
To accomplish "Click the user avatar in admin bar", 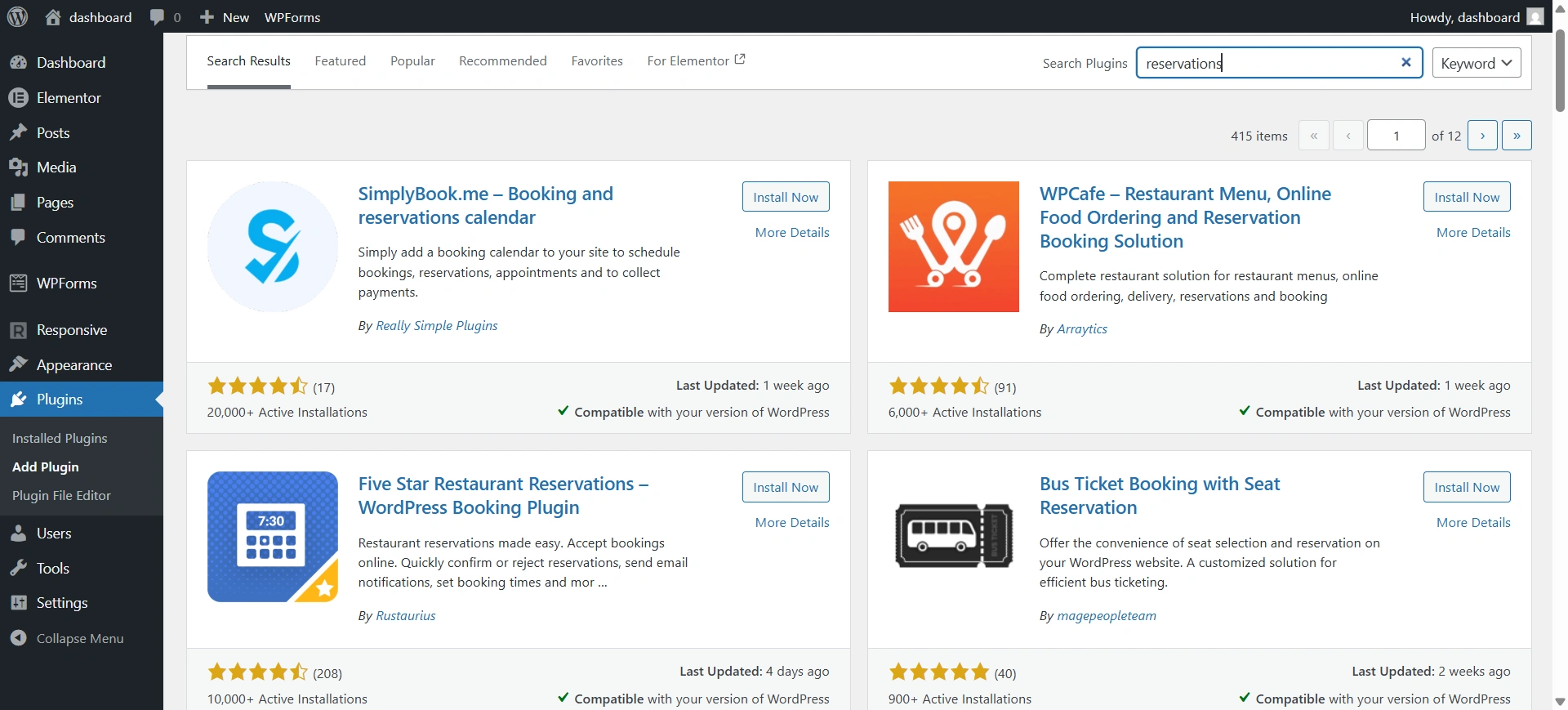I will [1535, 17].
